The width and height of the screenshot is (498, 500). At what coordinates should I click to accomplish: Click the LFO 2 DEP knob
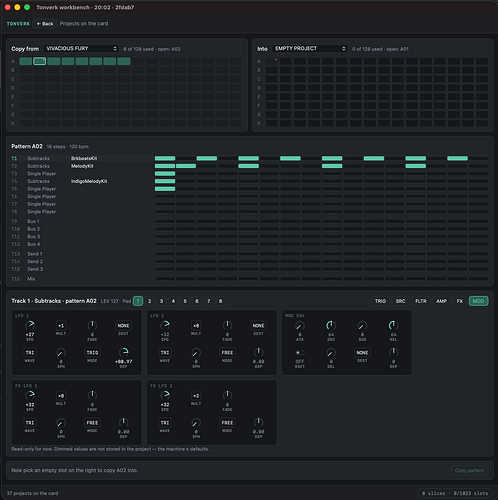(259, 352)
